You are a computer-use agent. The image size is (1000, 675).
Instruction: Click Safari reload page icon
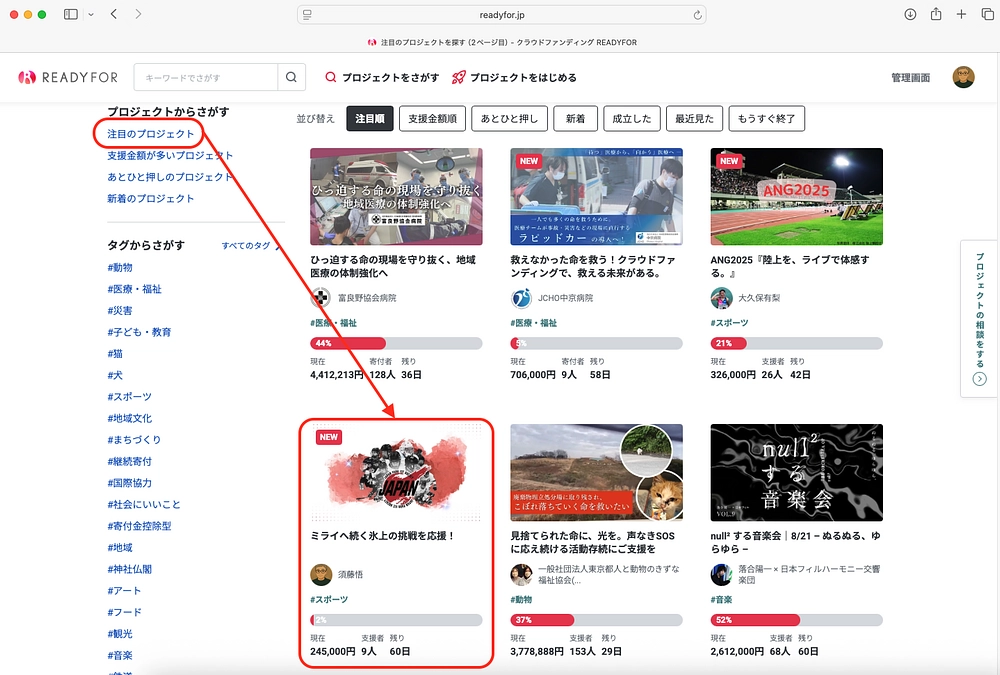point(697,15)
